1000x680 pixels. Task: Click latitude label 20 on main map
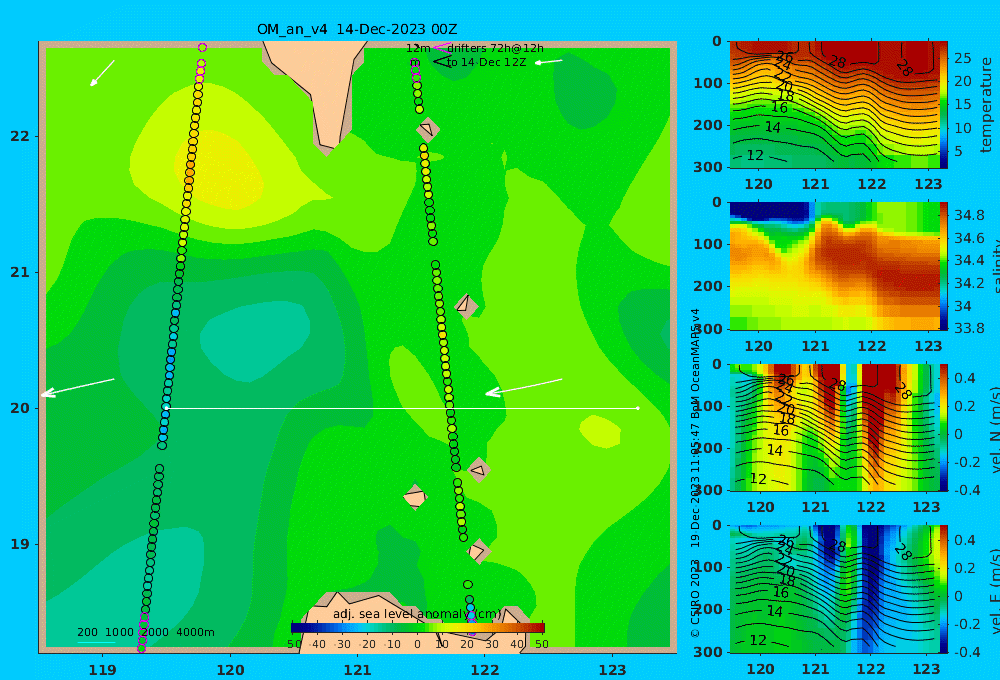point(20,408)
